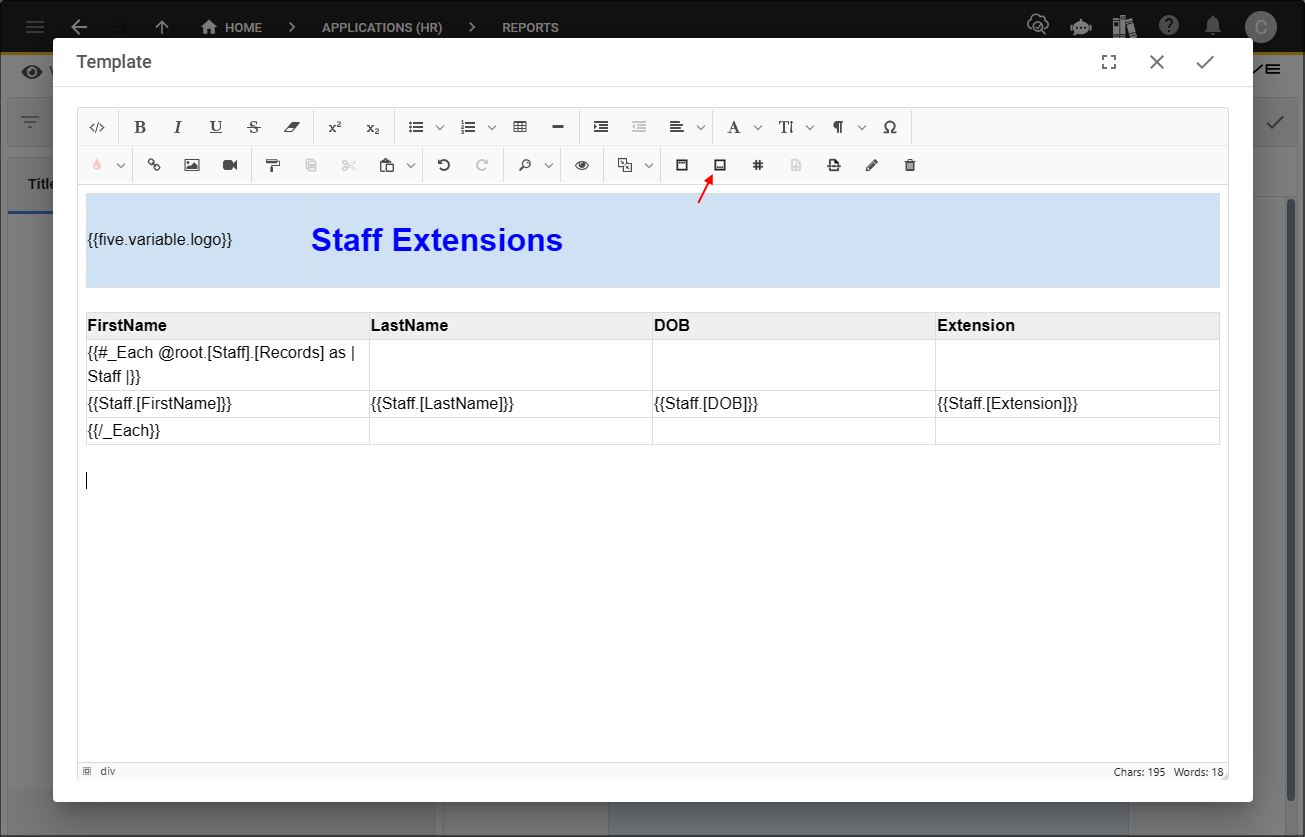1305x837 pixels.
Task: Insert an image
Action: point(191,165)
